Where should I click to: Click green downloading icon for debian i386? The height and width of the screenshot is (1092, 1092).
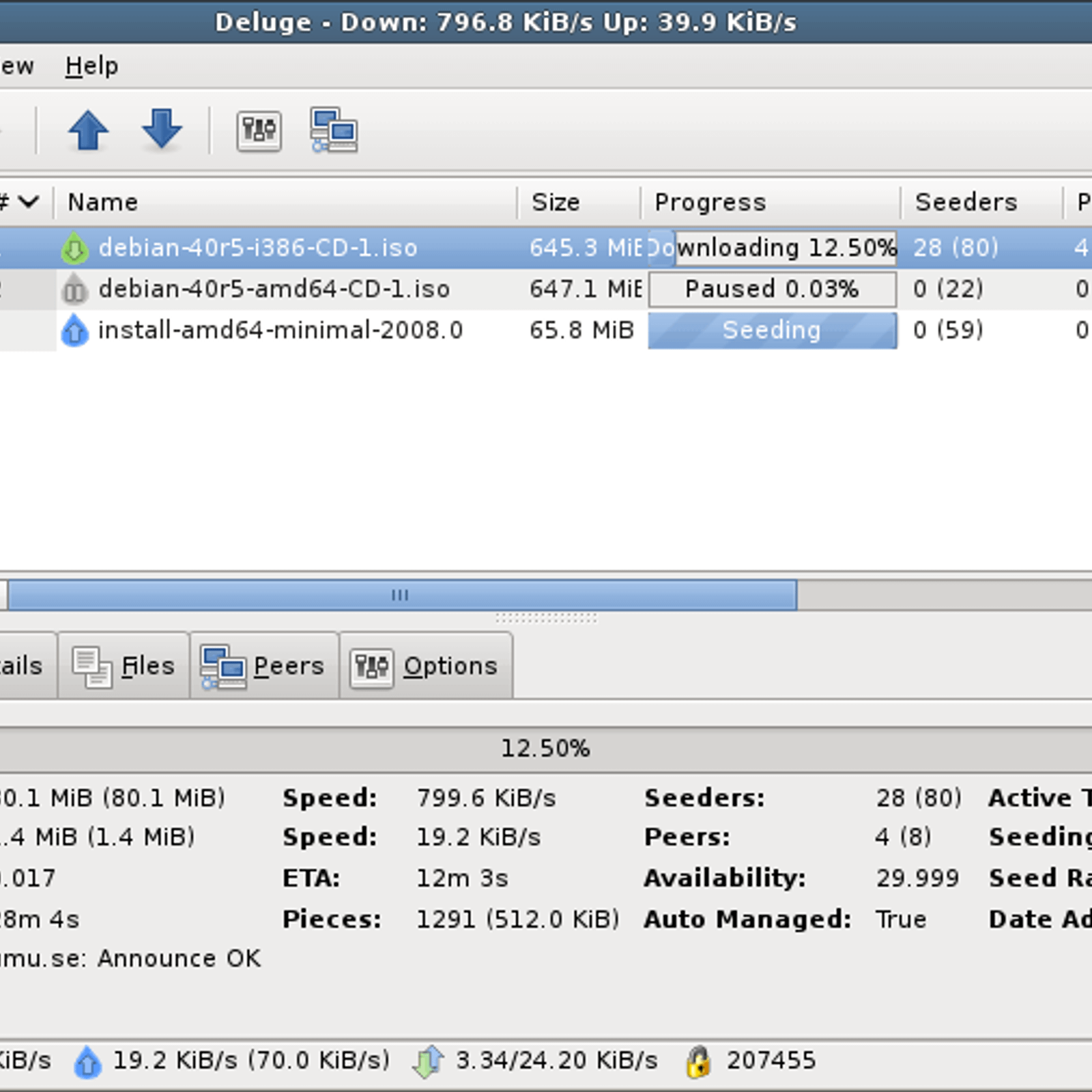[74, 248]
